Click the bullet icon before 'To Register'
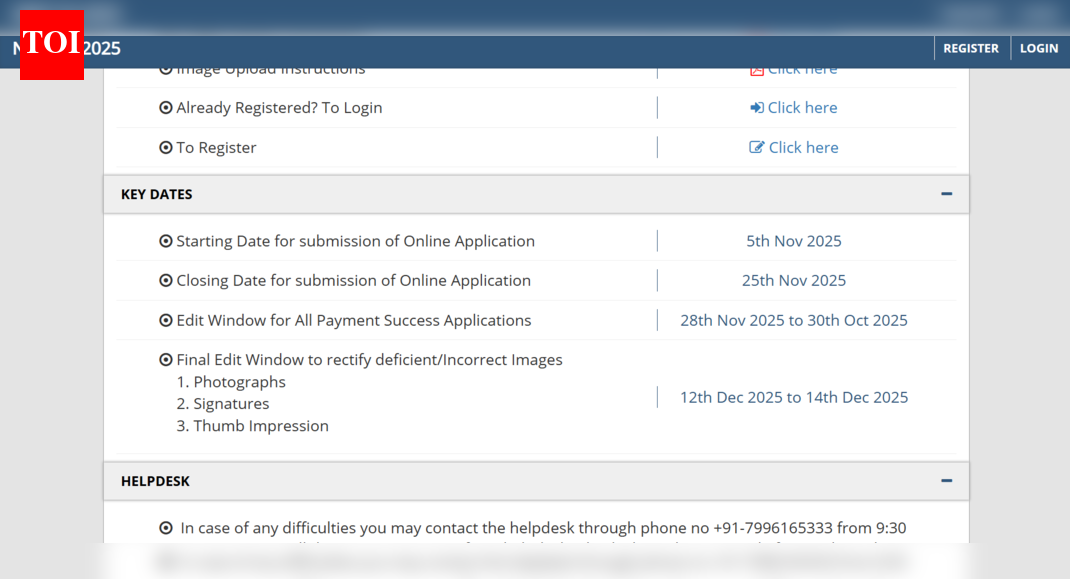Image resolution: width=1070 pixels, height=579 pixels. click(x=166, y=147)
